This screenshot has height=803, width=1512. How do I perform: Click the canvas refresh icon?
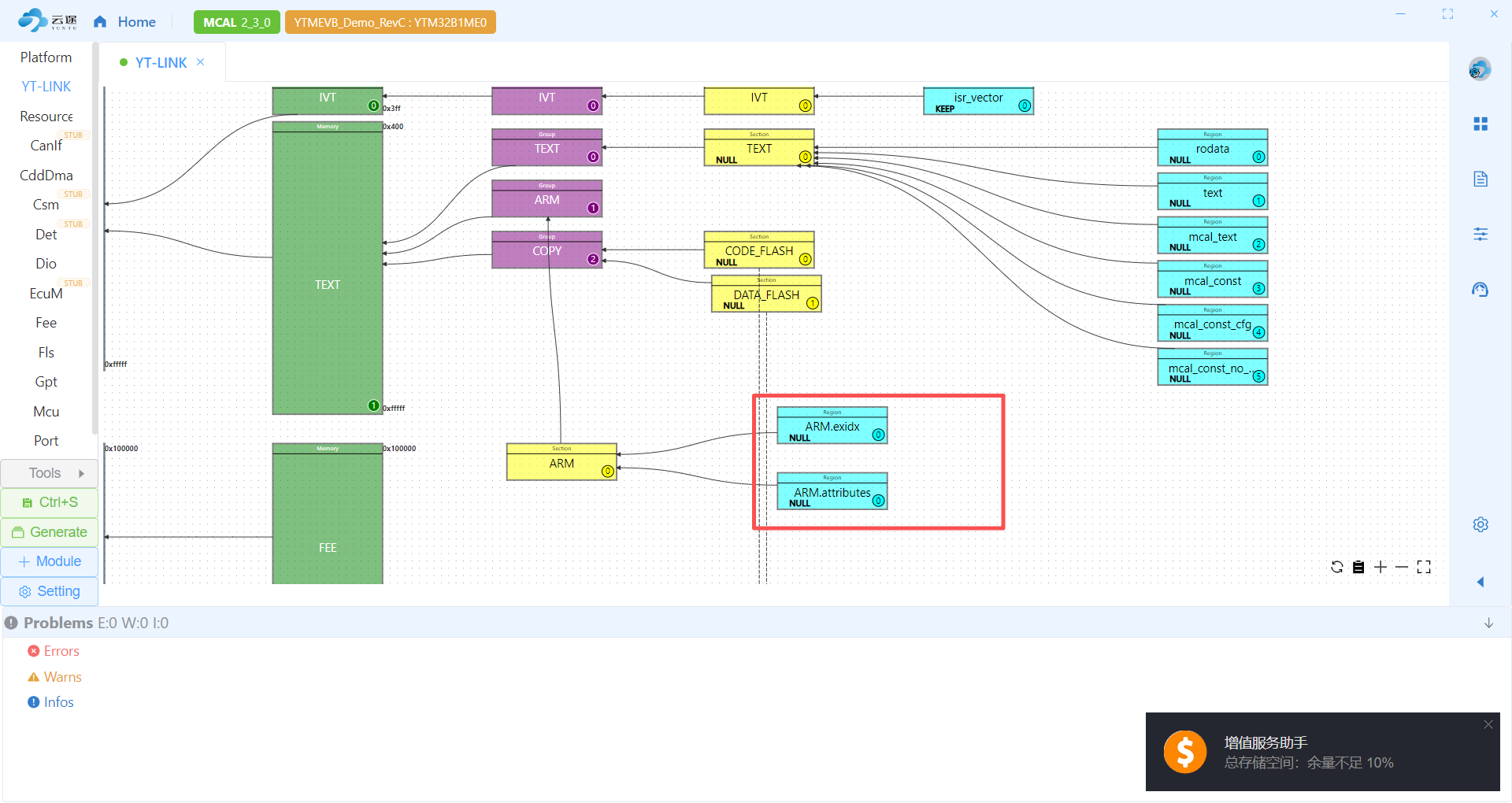click(1336, 567)
